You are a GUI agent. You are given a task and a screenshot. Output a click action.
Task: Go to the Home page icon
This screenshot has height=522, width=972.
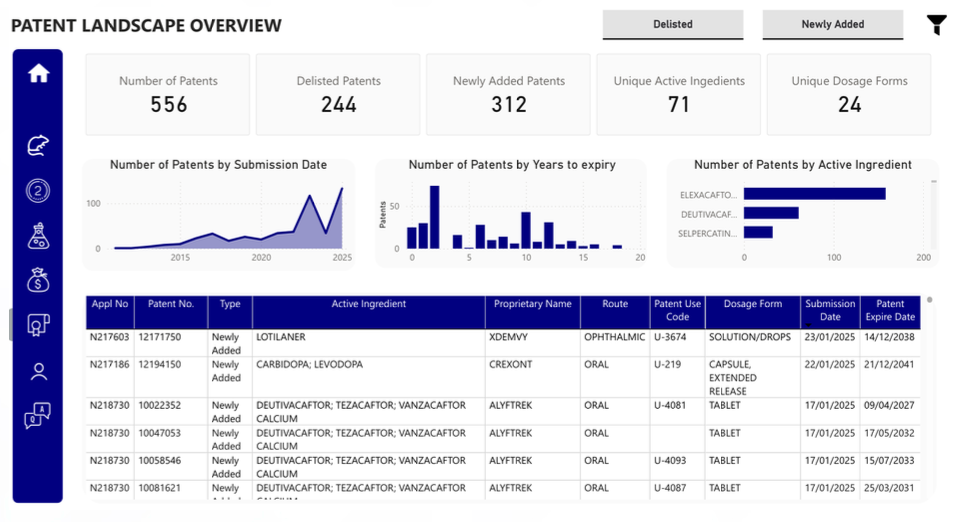38,73
